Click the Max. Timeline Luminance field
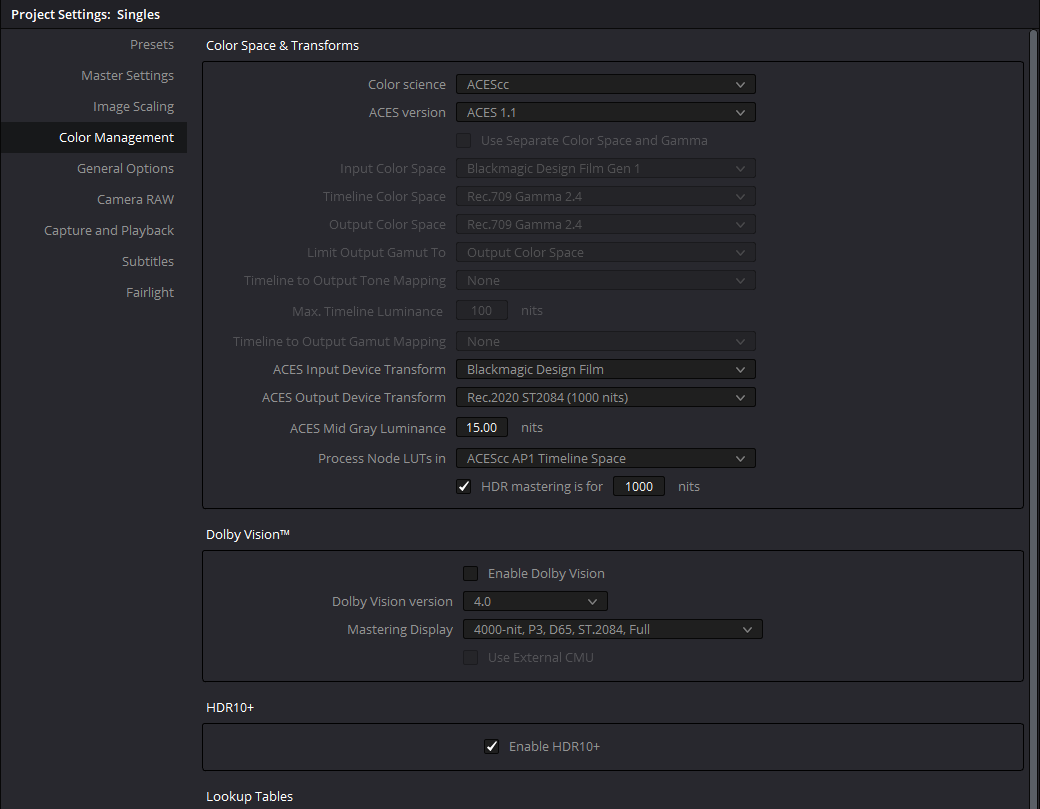Screen dimensions: 1040x809 (482, 310)
